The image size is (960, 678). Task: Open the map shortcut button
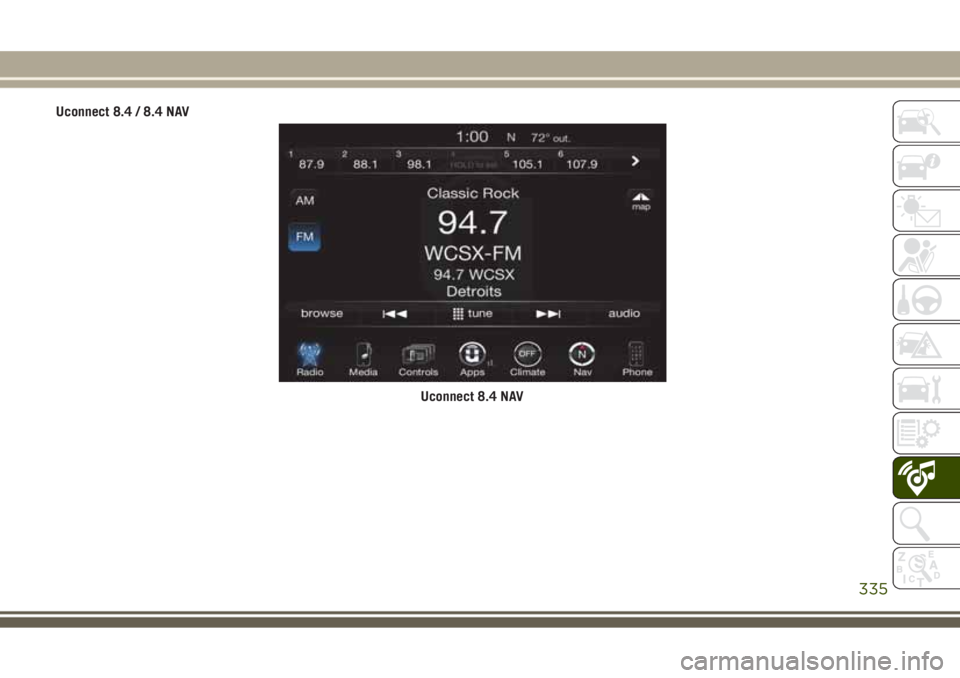(x=640, y=201)
